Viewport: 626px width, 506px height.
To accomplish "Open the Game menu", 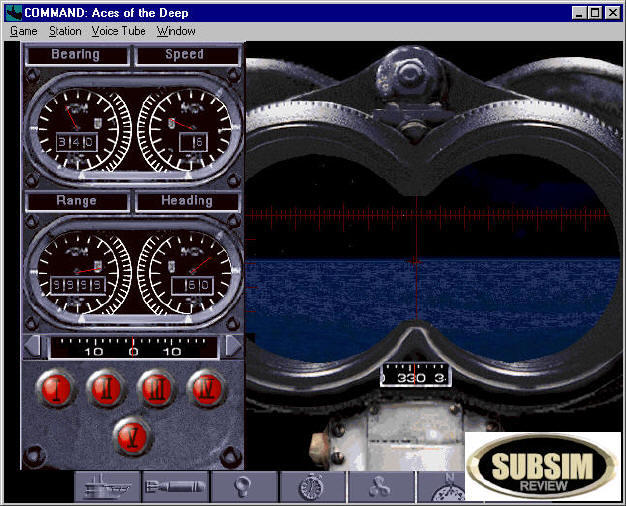I will [x=24, y=31].
